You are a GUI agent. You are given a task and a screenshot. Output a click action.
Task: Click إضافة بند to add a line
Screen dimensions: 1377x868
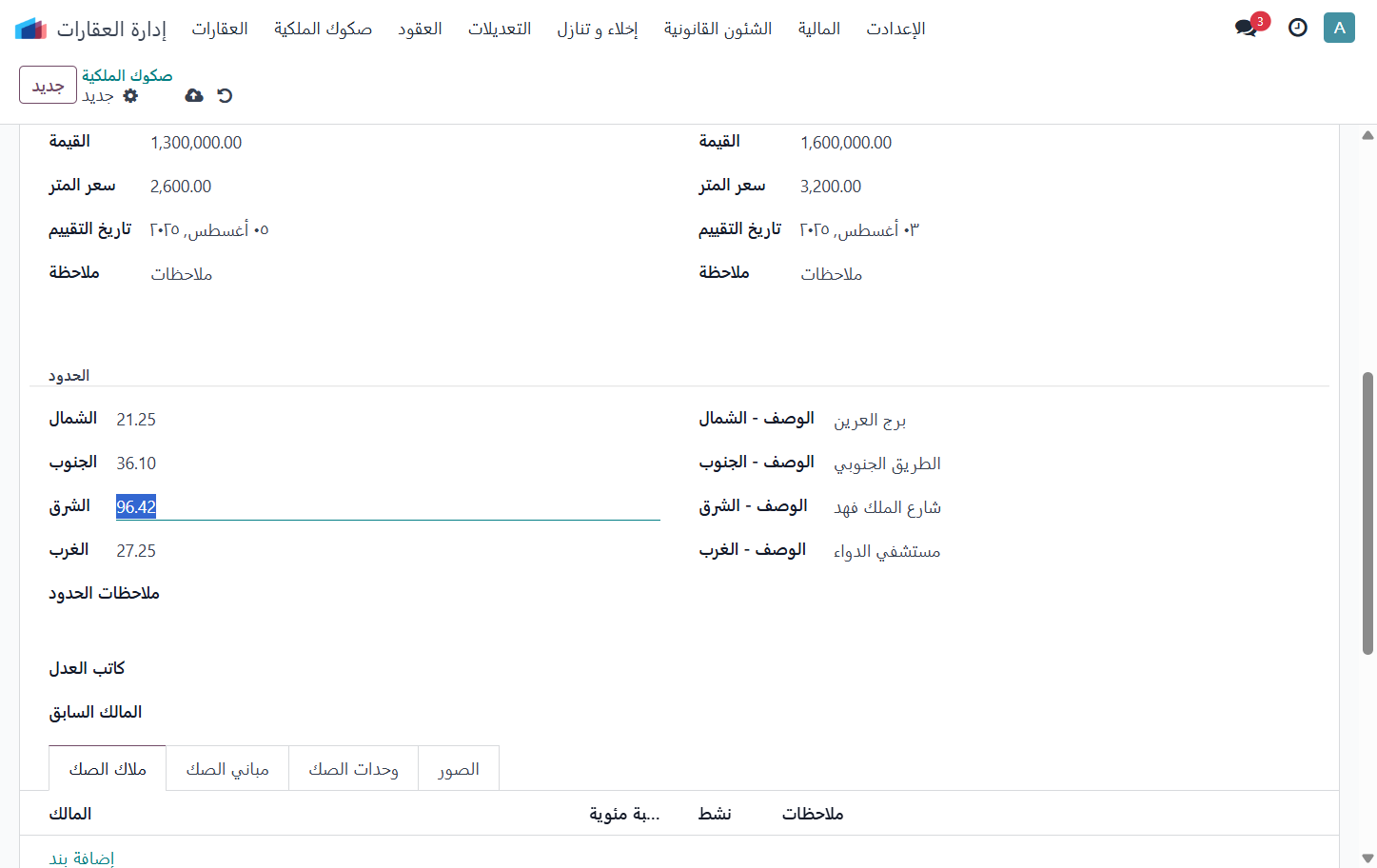tap(82, 858)
